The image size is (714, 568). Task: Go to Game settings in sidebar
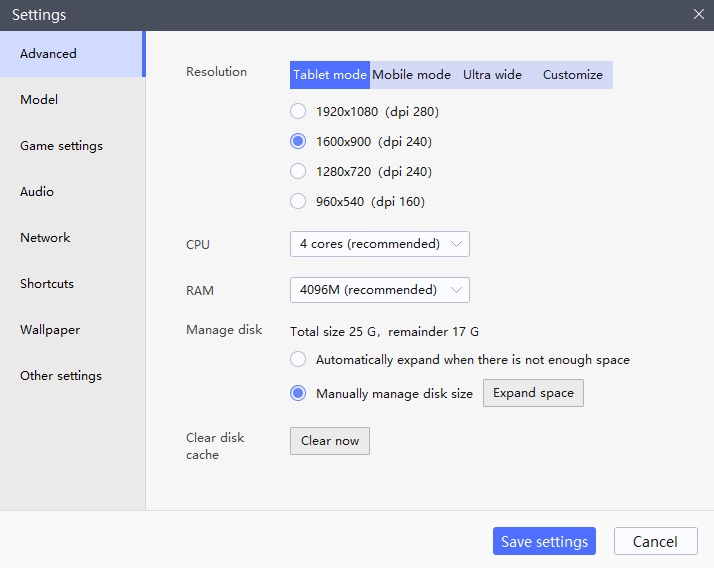coord(61,146)
